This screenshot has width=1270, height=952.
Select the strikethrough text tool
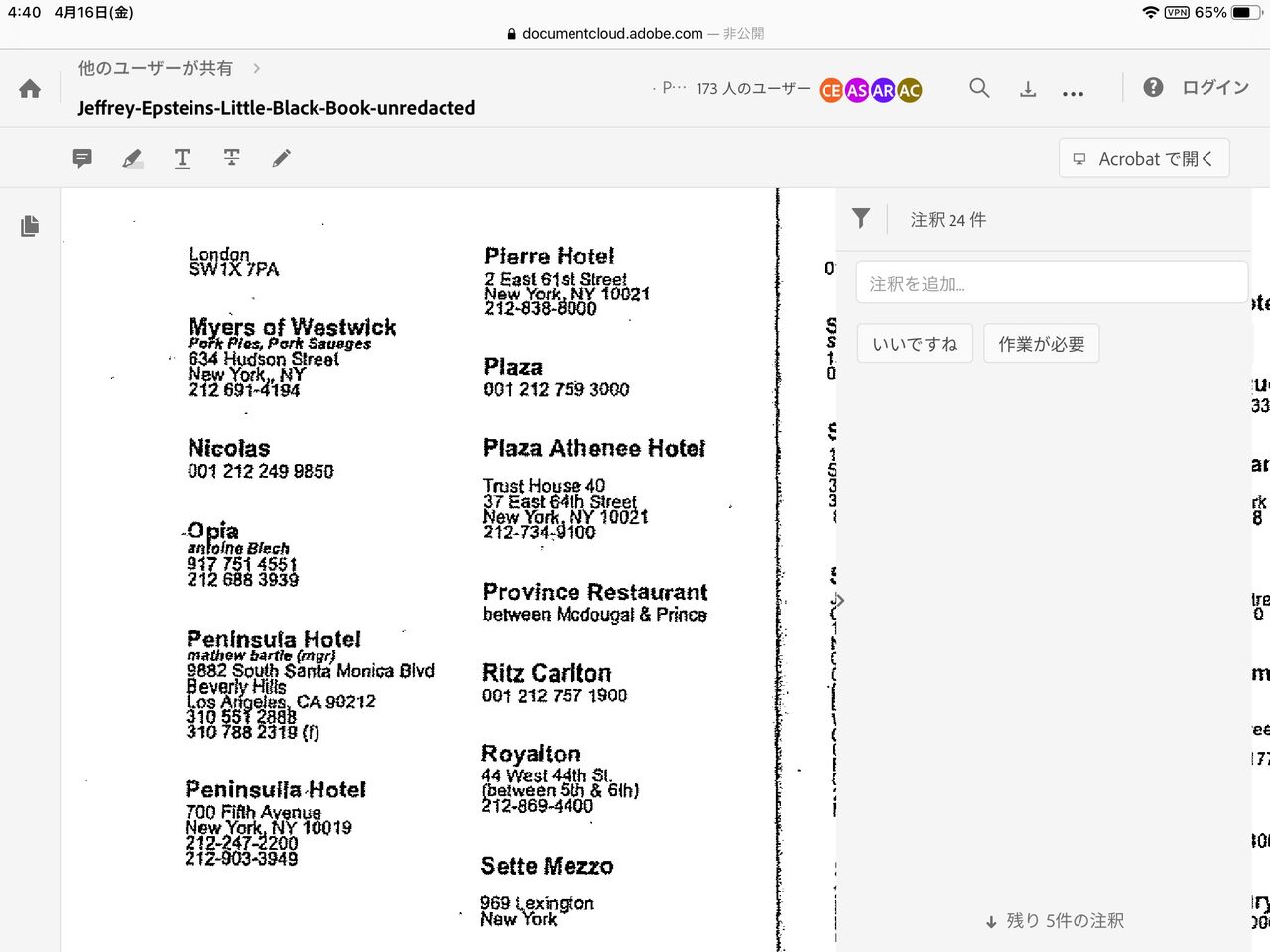click(231, 158)
